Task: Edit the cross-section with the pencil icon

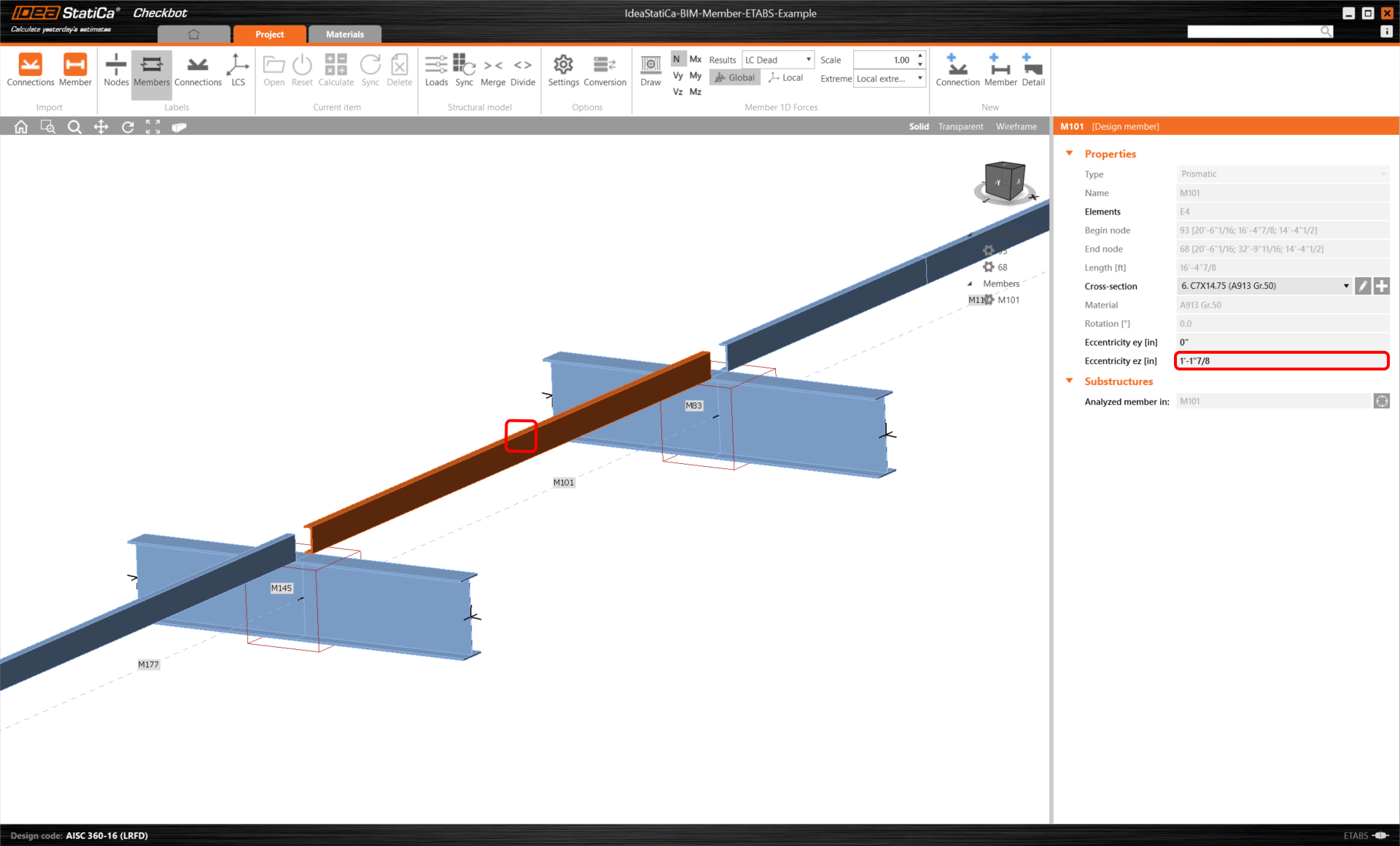Action: point(1362,286)
